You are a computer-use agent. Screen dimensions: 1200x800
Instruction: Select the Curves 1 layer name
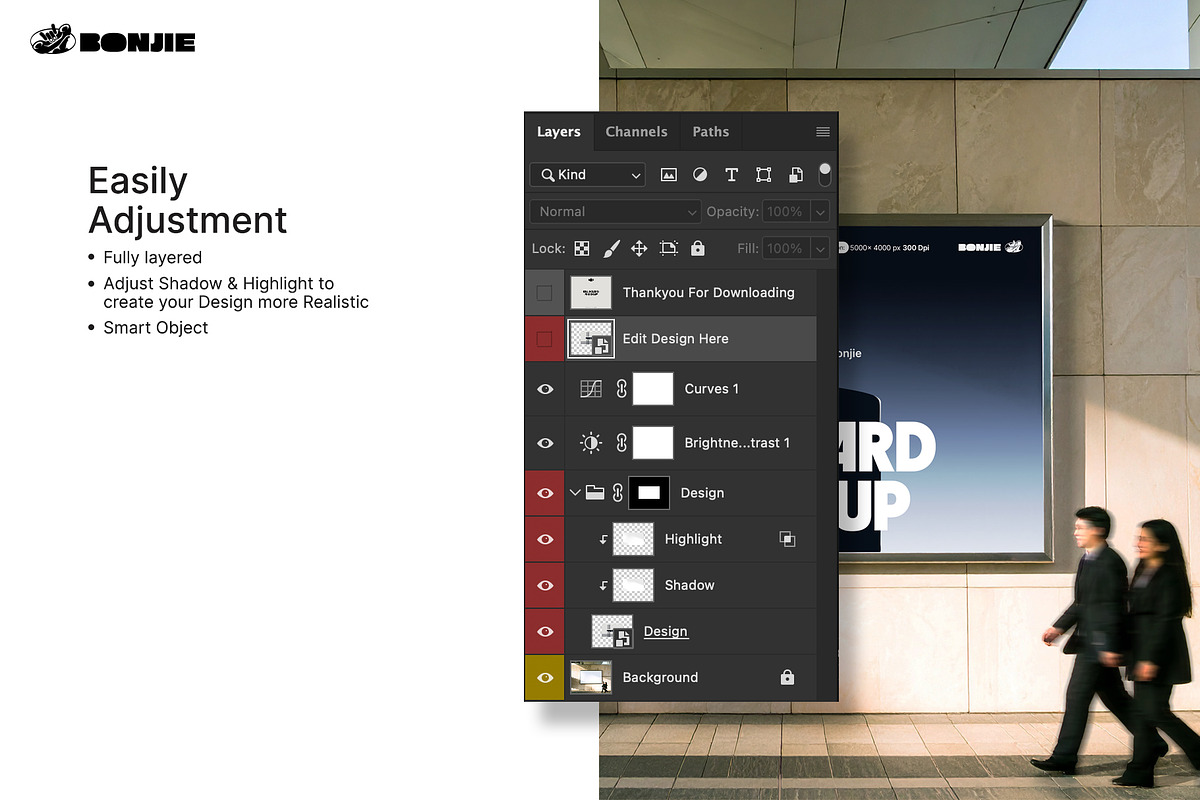coord(712,389)
